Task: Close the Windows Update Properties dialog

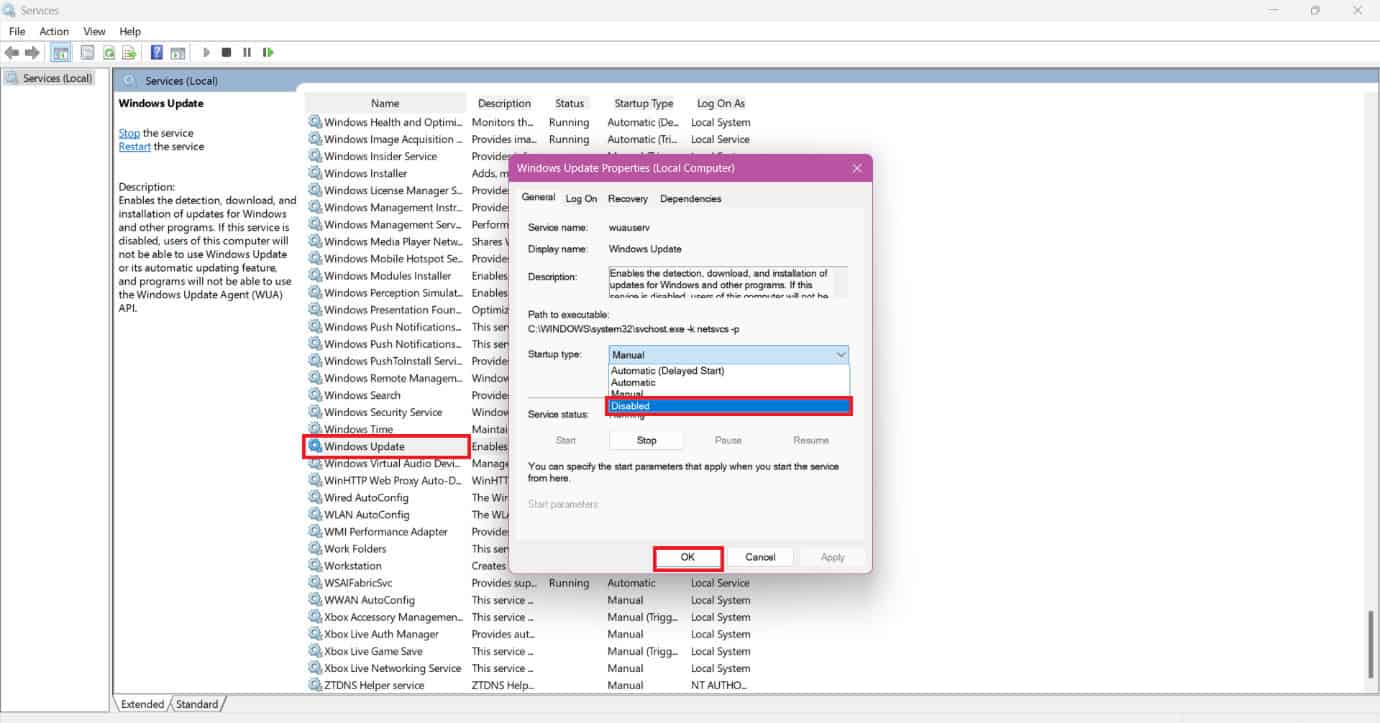Action: click(x=856, y=168)
